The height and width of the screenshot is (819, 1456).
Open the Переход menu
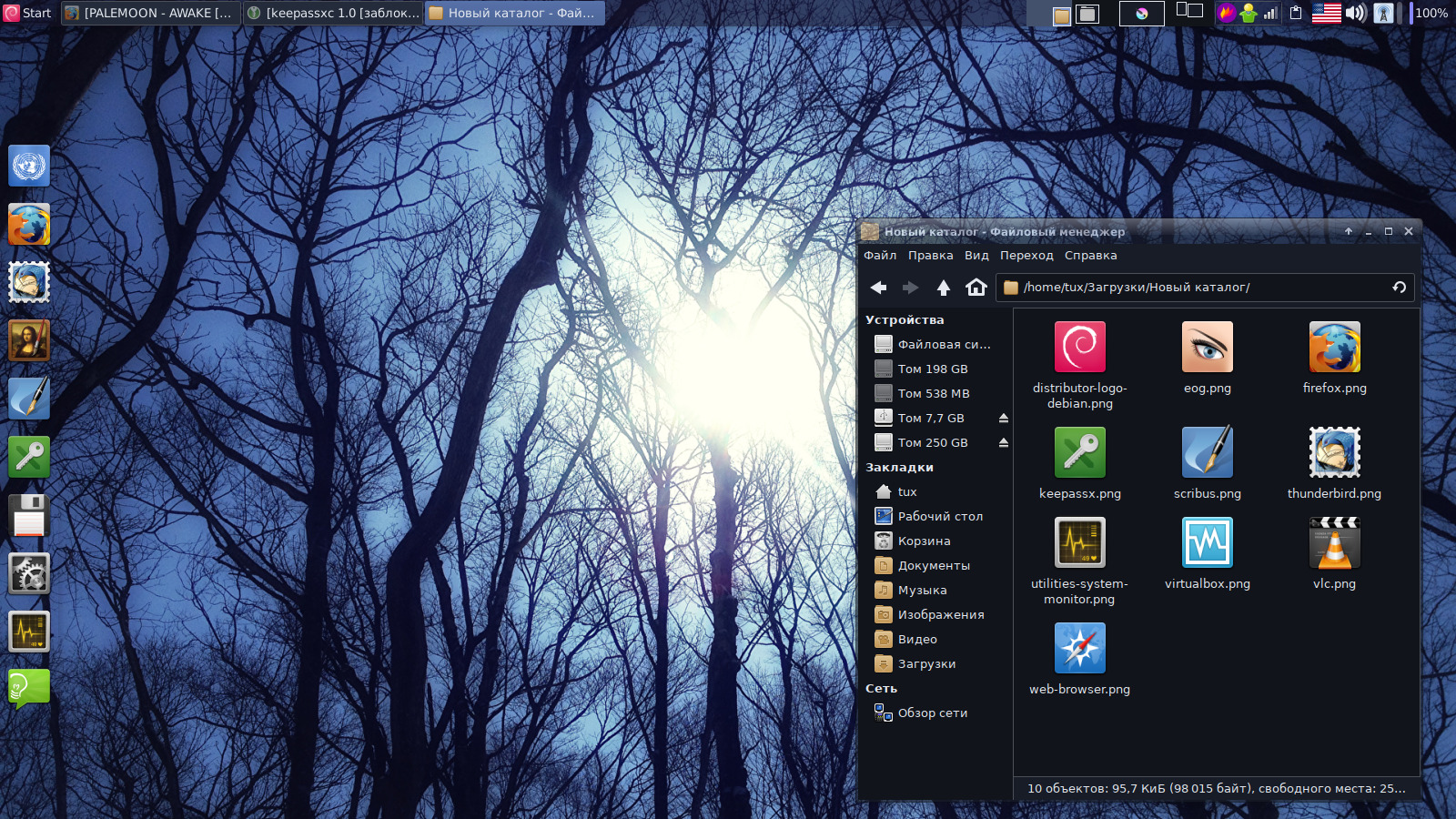[1026, 256]
